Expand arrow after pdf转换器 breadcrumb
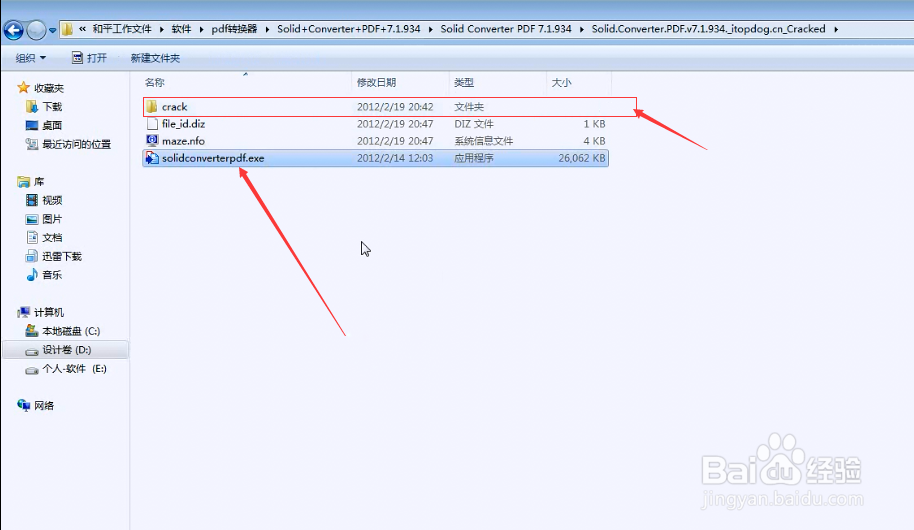This screenshot has height=530, width=914. [267, 29]
